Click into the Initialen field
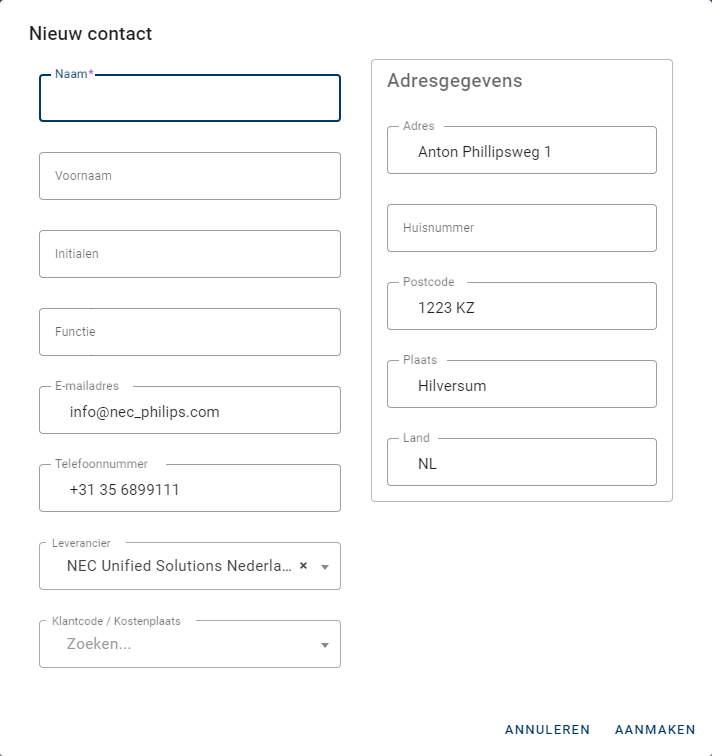The width and height of the screenshot is (712, 756). [190, 254]
